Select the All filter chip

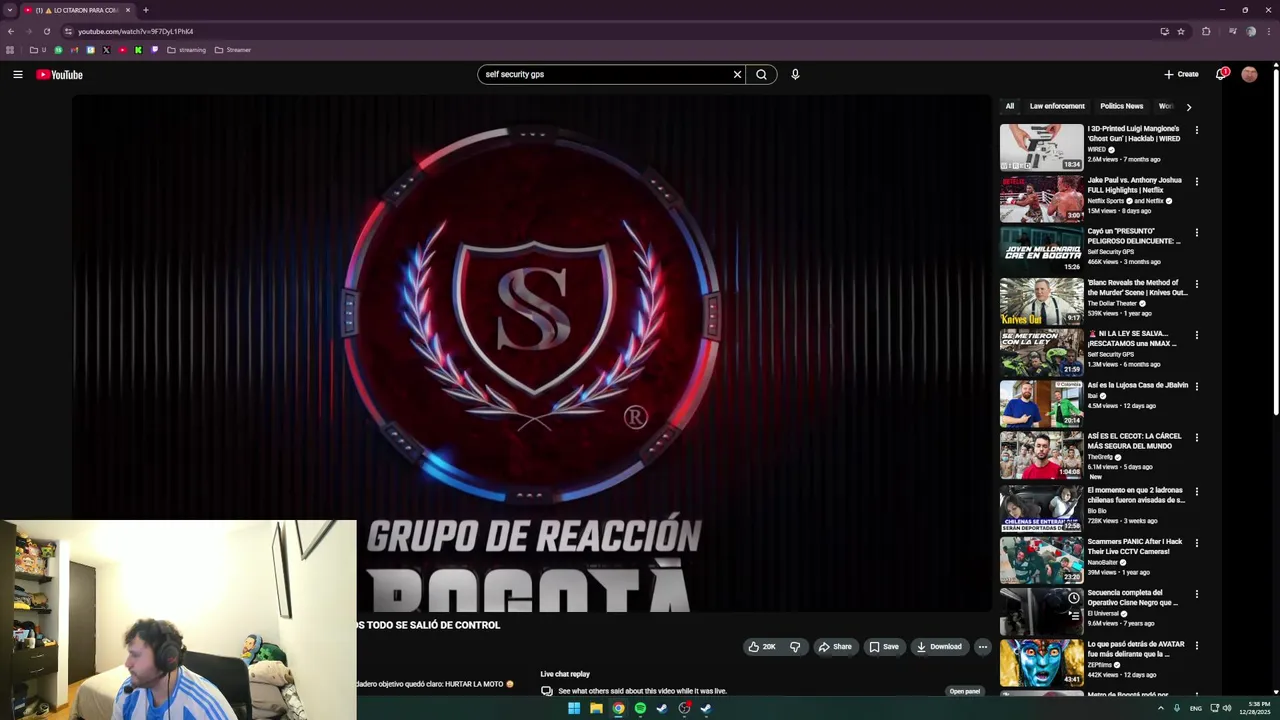1010,106
